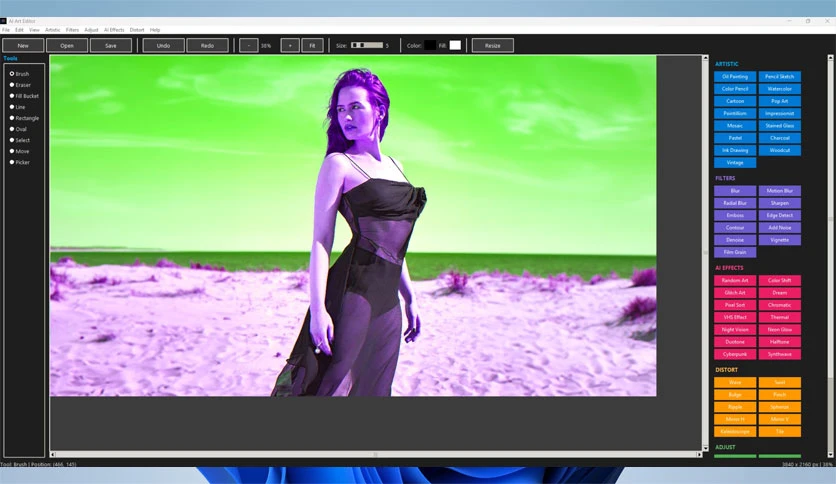This screenshot has width=836, height=484.
Task: Click the AI Art Editor title bar icon
Action: (3, 21)
